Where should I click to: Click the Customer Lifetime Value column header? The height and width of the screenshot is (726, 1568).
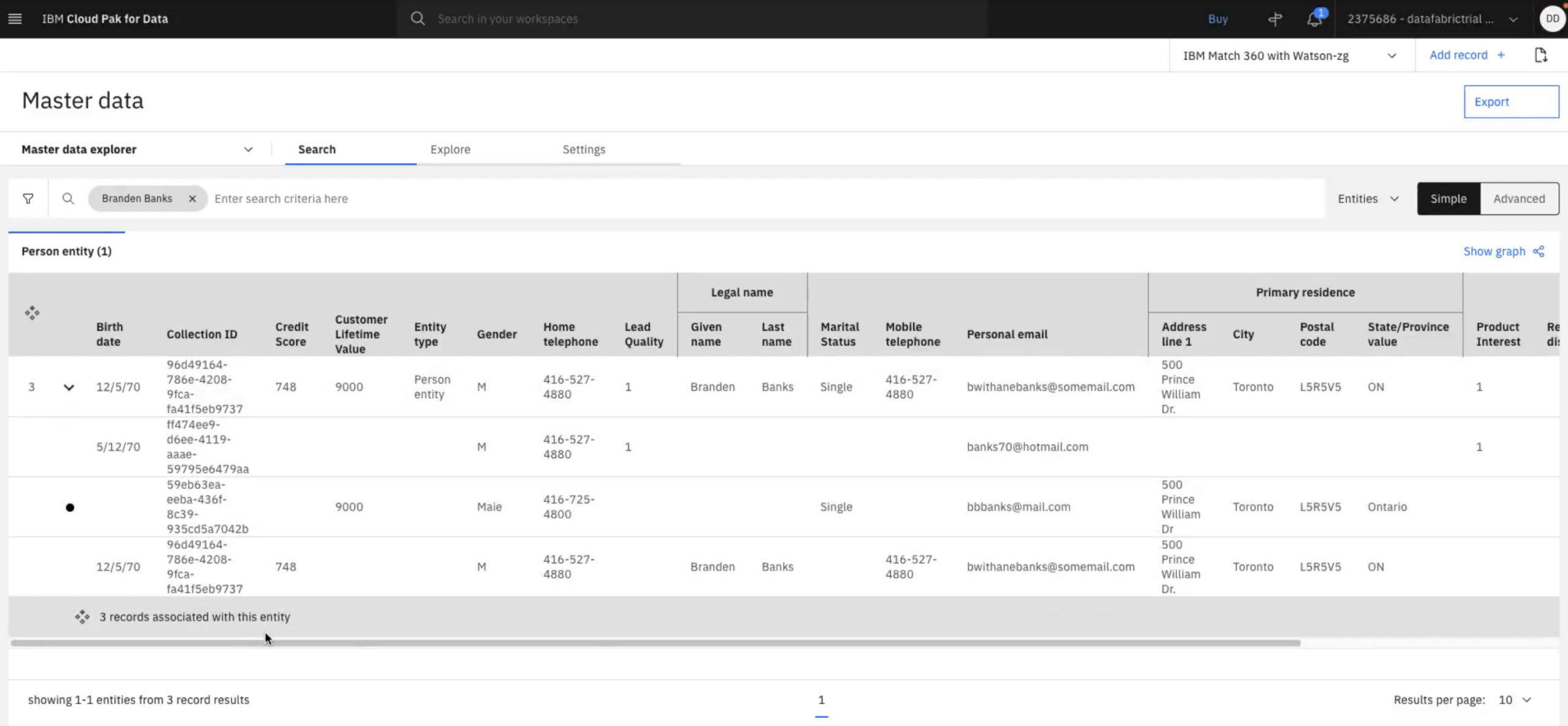361,335
